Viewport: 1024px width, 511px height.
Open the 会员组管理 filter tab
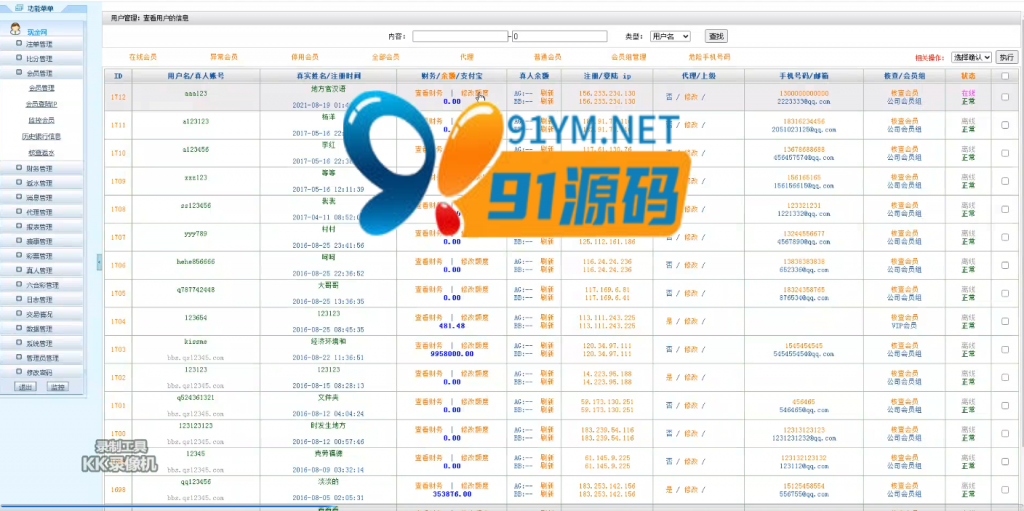[628, 57]
